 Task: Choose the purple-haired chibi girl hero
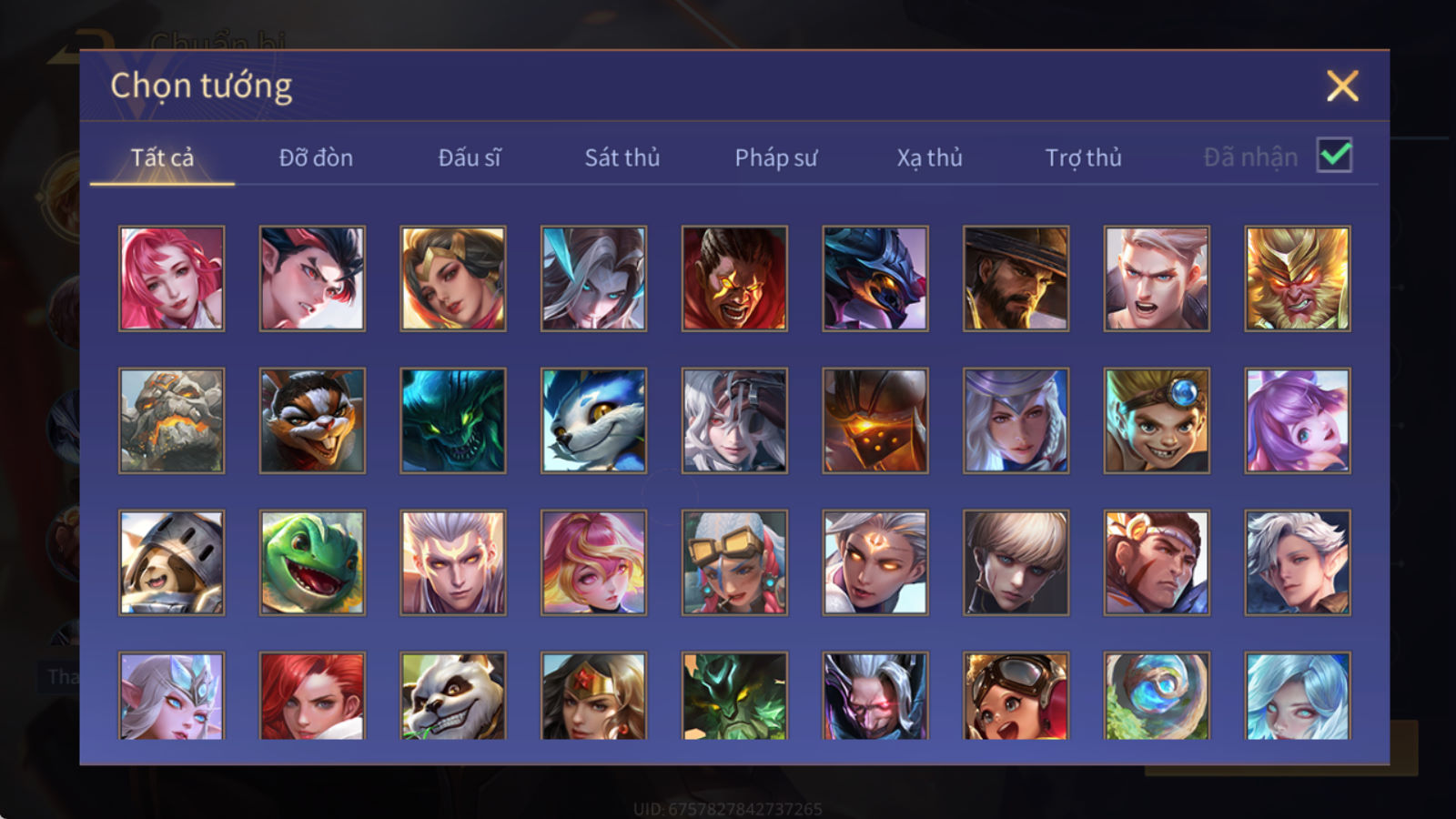pyautogui.click(x=1298, y=420)
